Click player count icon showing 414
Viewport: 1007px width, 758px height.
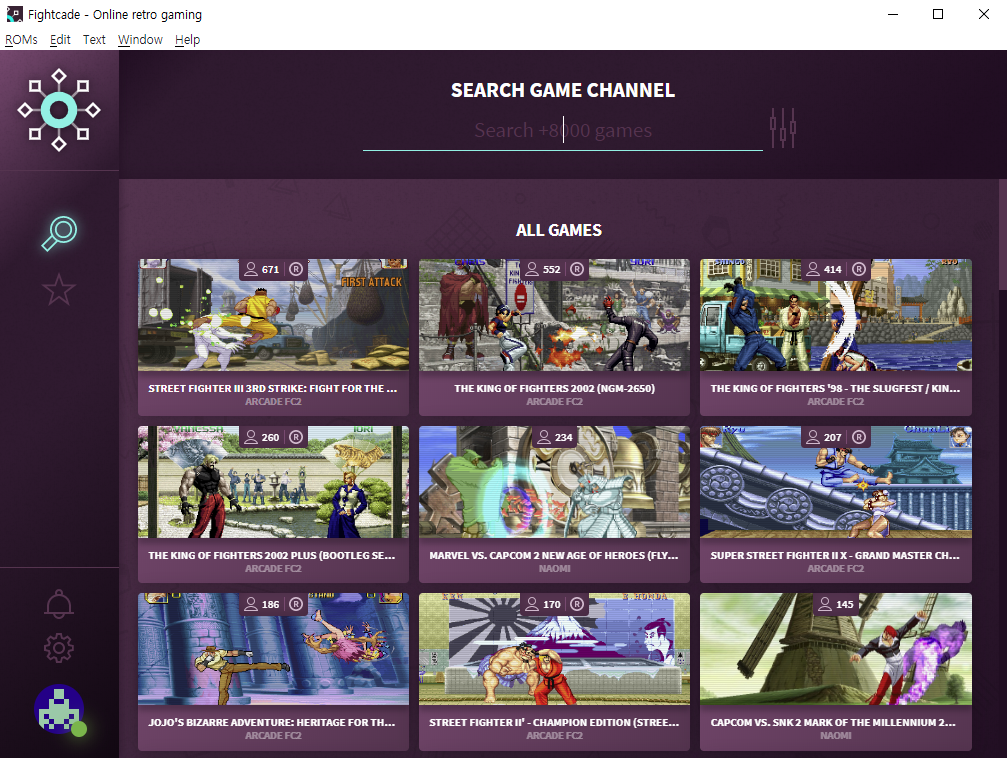(813, 269)
